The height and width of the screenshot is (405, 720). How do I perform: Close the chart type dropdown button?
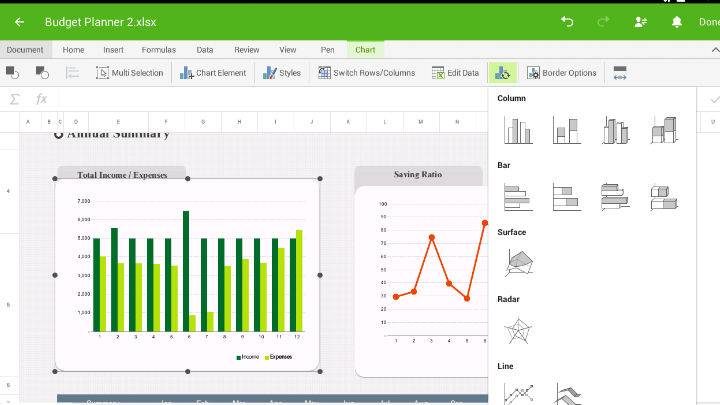point(502,73)
